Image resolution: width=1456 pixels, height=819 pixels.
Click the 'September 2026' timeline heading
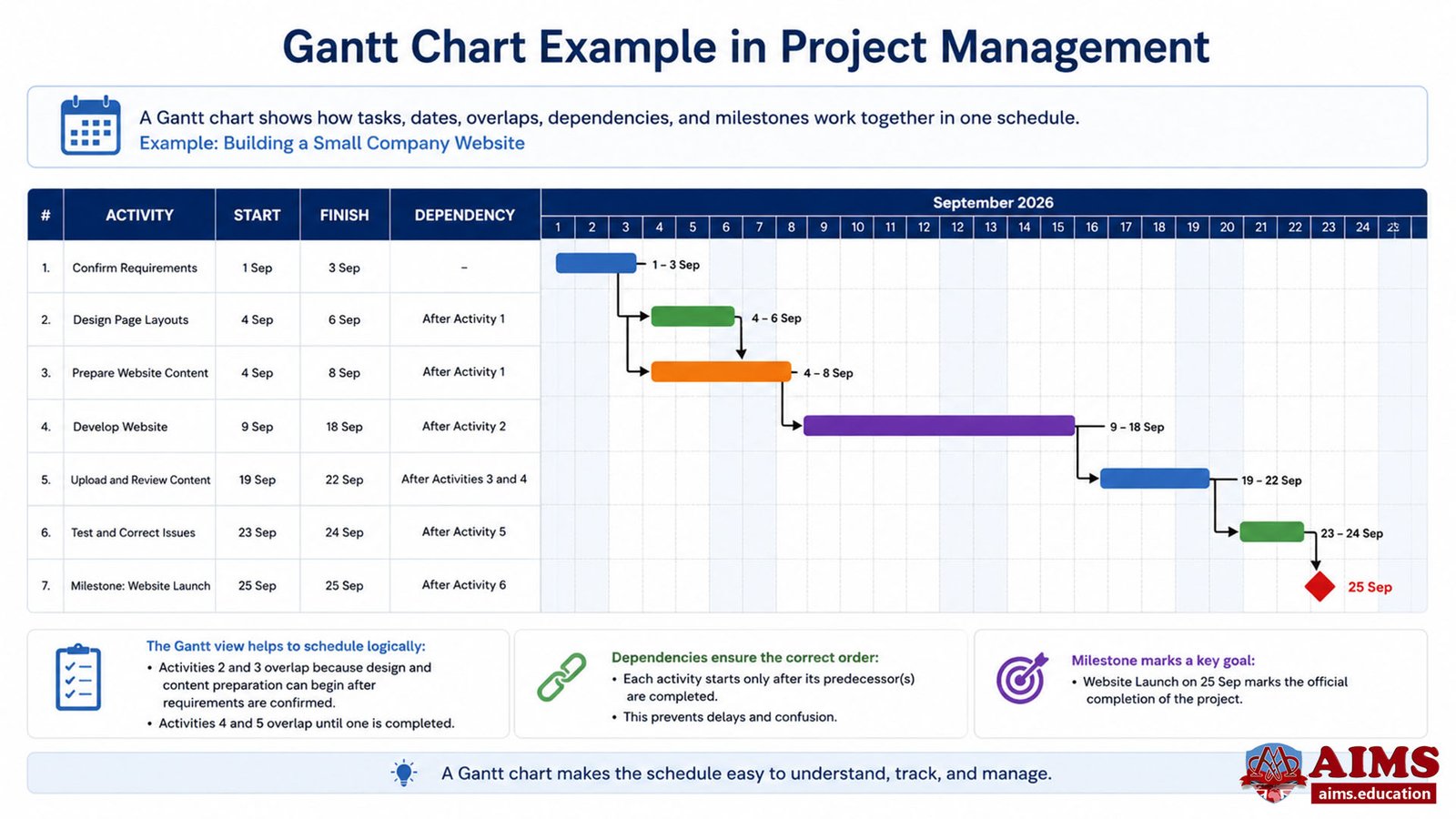click(993, 203)
